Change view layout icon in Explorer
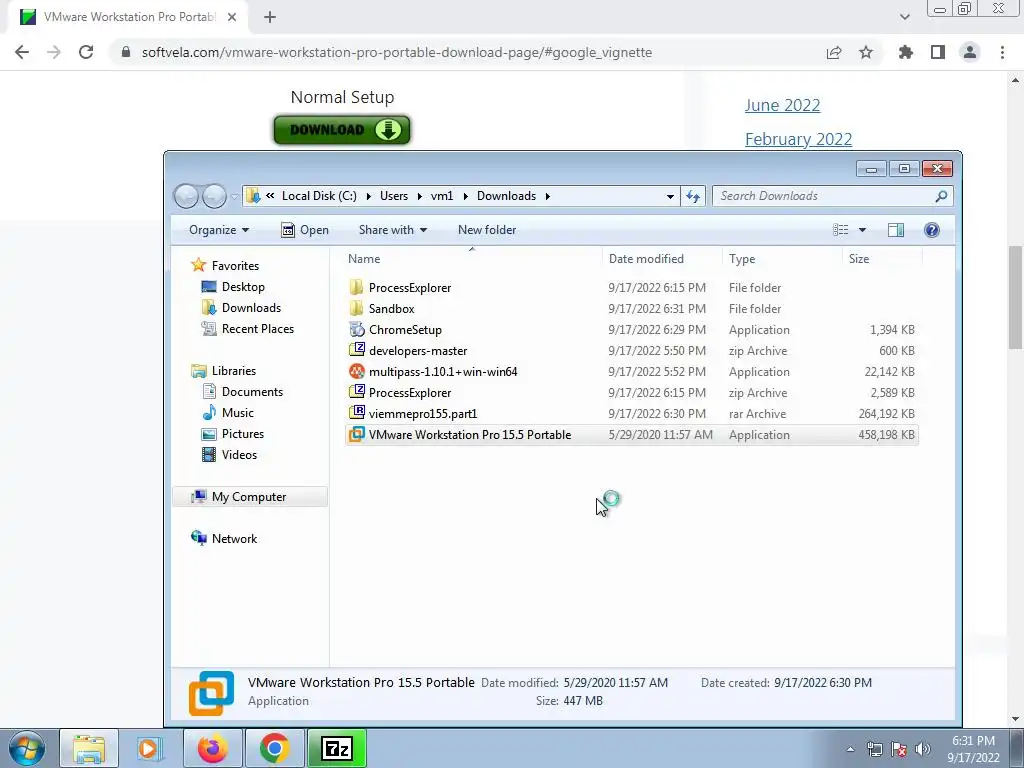 coord(840,230)
